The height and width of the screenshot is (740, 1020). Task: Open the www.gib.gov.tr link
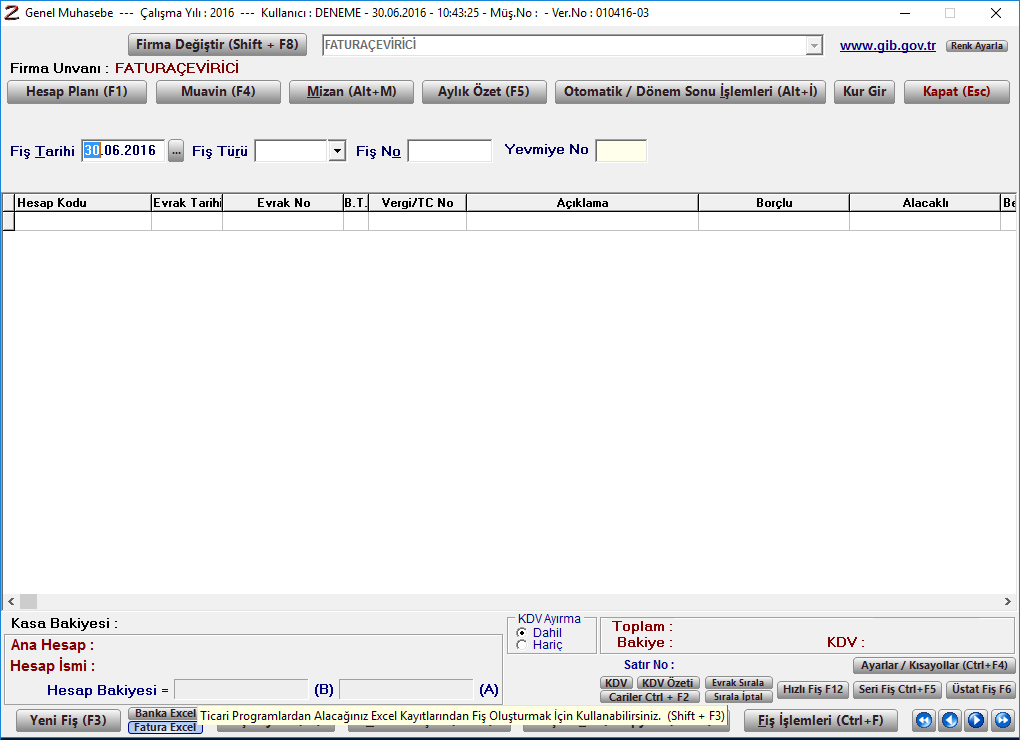coord(887,46)
